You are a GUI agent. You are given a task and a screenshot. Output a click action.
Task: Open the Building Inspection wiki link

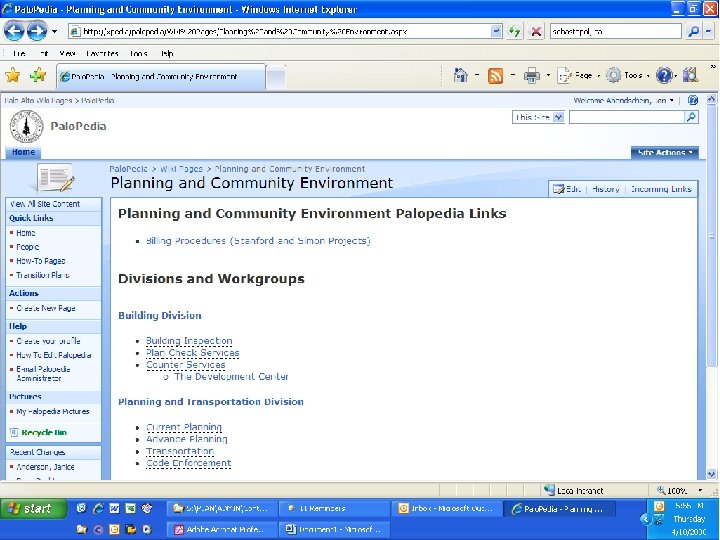click(189, 341)
